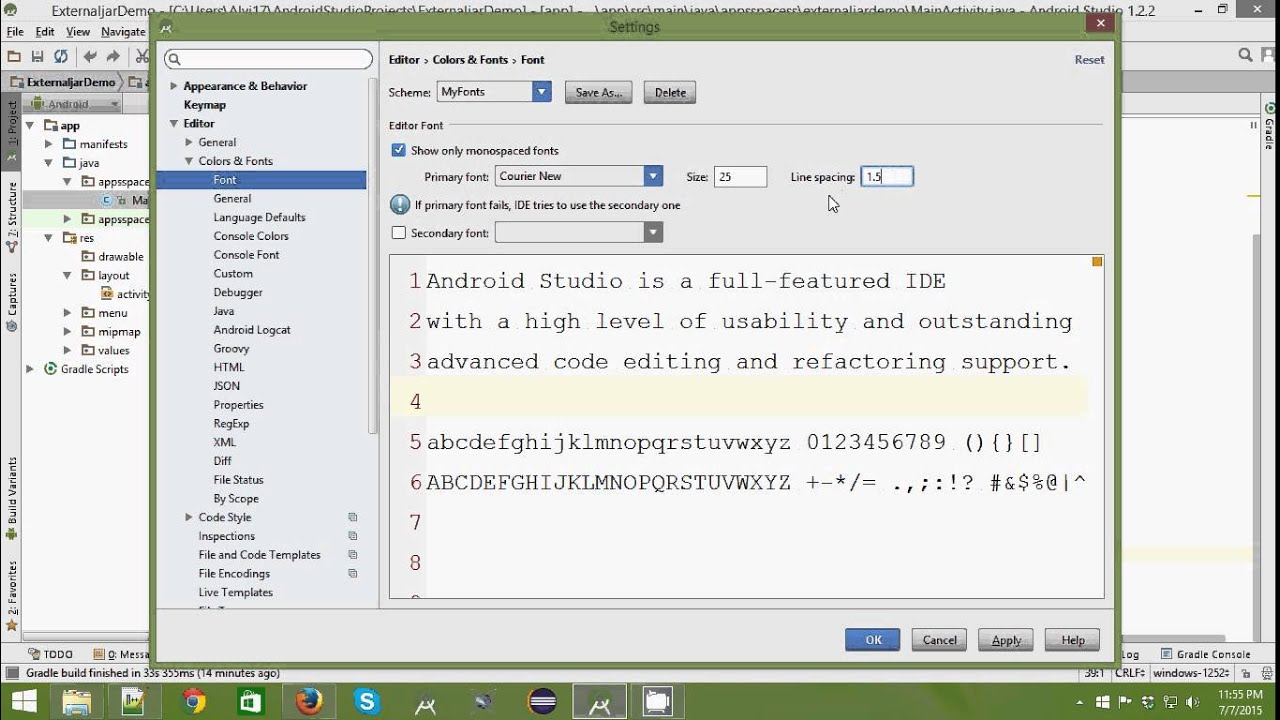Click the Save All toolbar icon

click(x=37, y=57)
